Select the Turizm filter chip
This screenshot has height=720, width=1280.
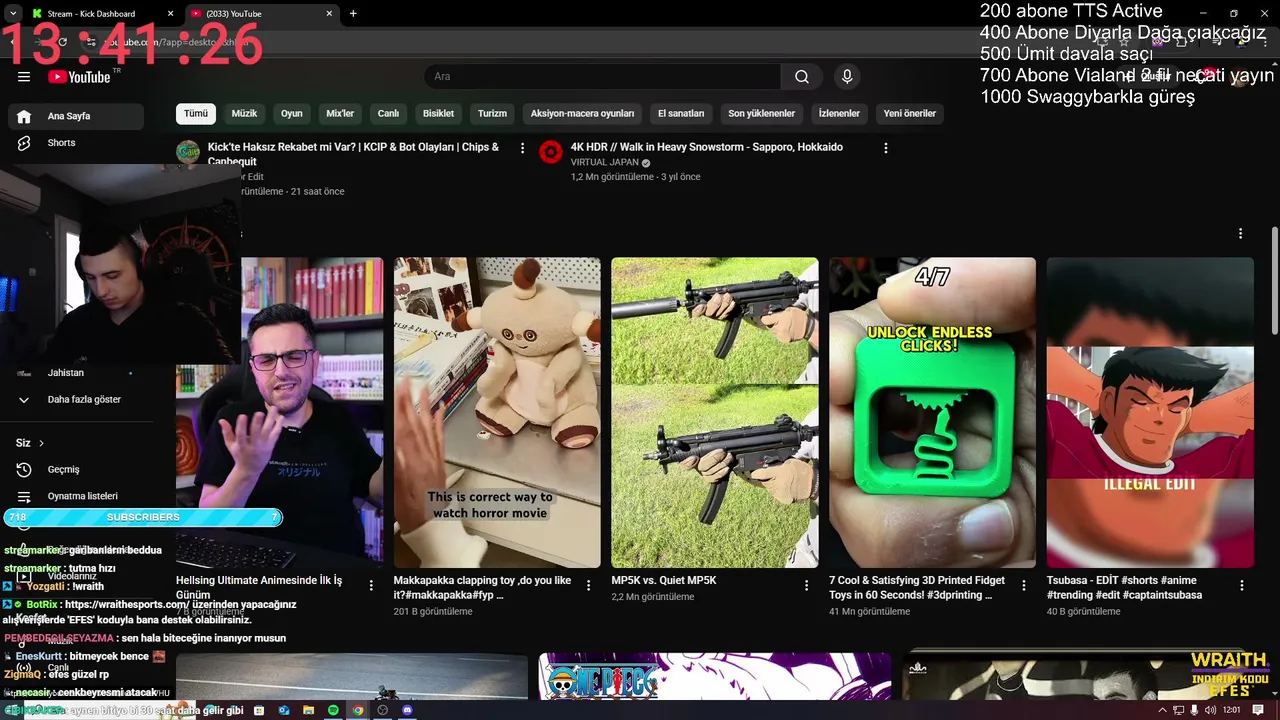492,113
